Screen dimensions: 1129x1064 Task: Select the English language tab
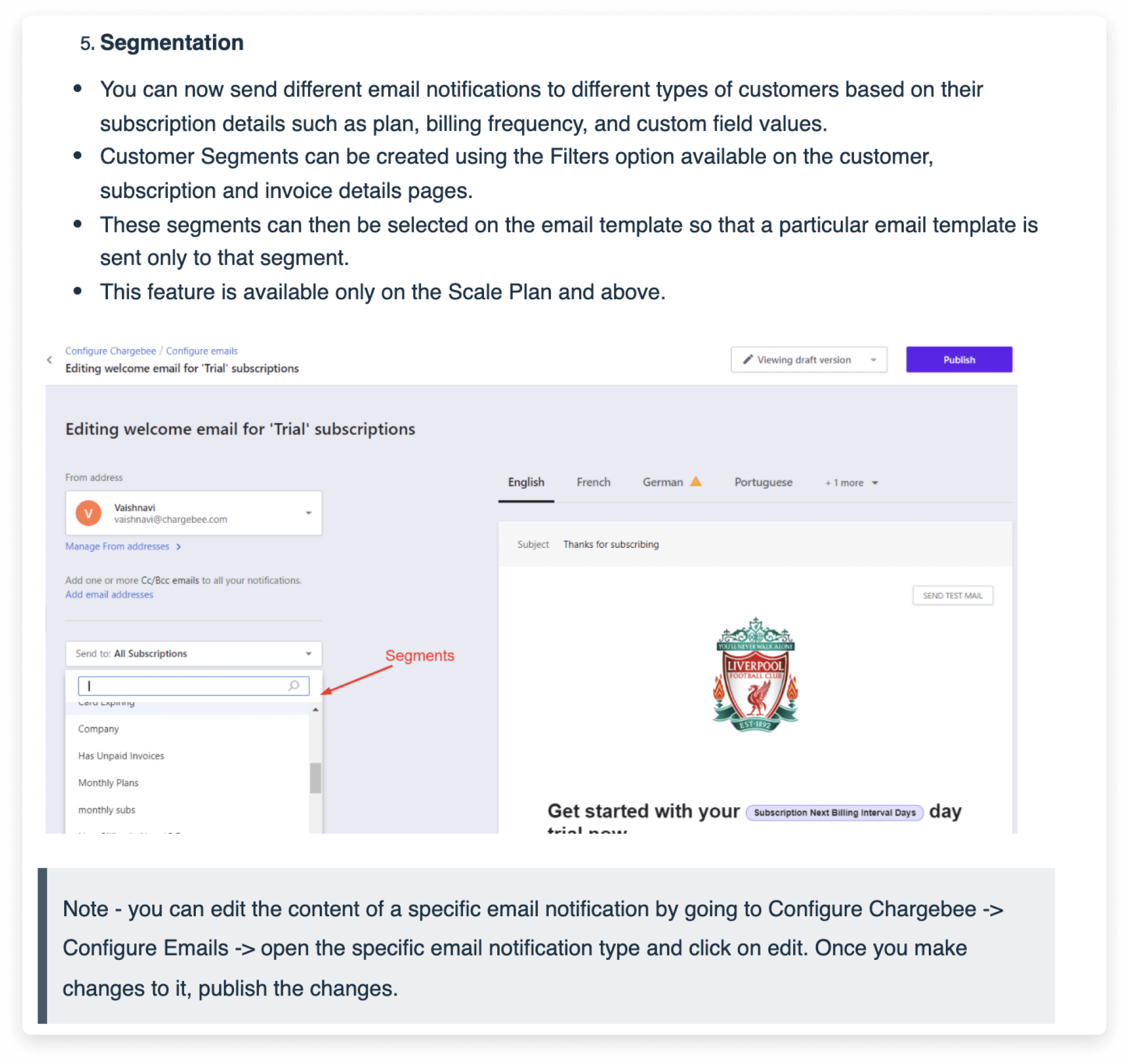click(526, 482)
